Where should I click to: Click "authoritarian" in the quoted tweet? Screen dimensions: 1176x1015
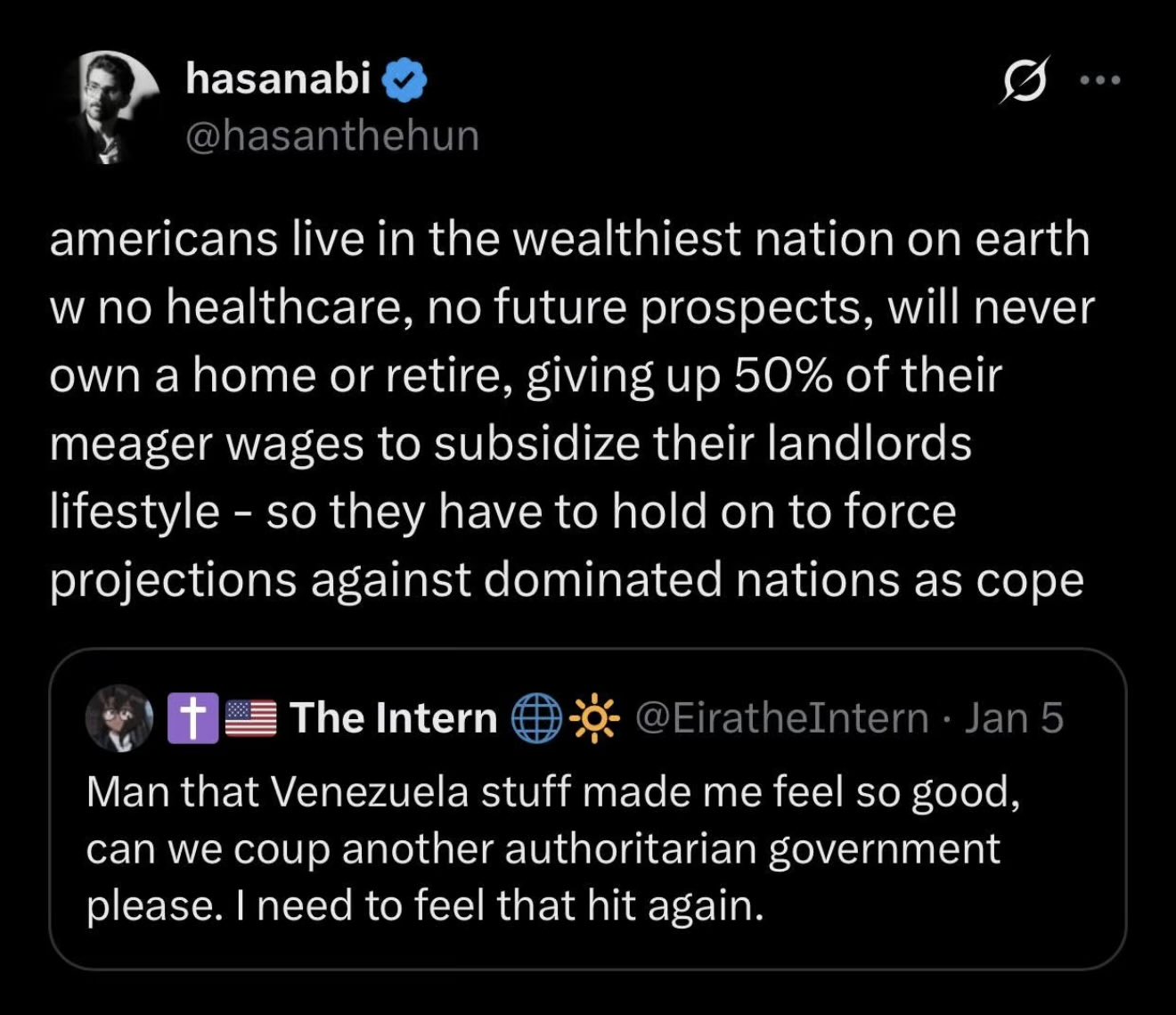pos(629,848)
